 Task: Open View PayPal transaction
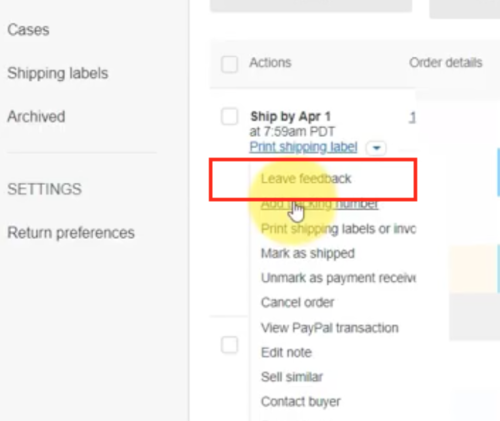(330, 328)
